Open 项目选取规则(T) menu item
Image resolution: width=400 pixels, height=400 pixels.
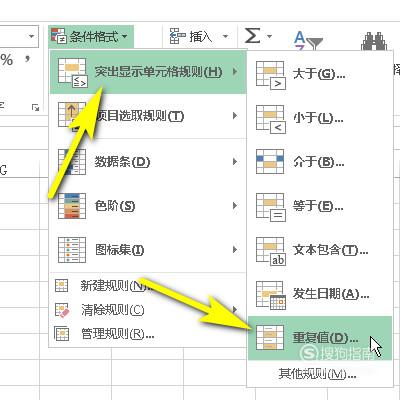pyautogui.click(x=148, y=116)
